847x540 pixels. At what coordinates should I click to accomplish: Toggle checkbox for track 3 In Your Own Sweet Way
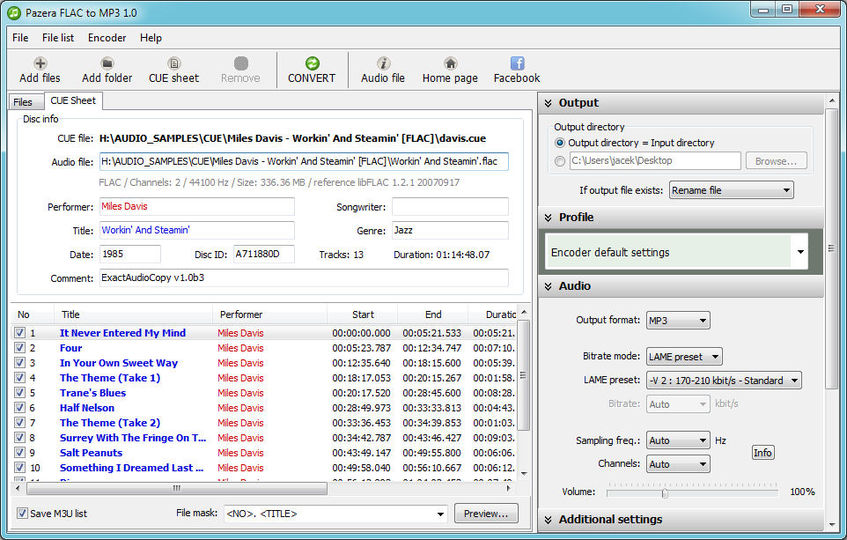click(20, 363)
